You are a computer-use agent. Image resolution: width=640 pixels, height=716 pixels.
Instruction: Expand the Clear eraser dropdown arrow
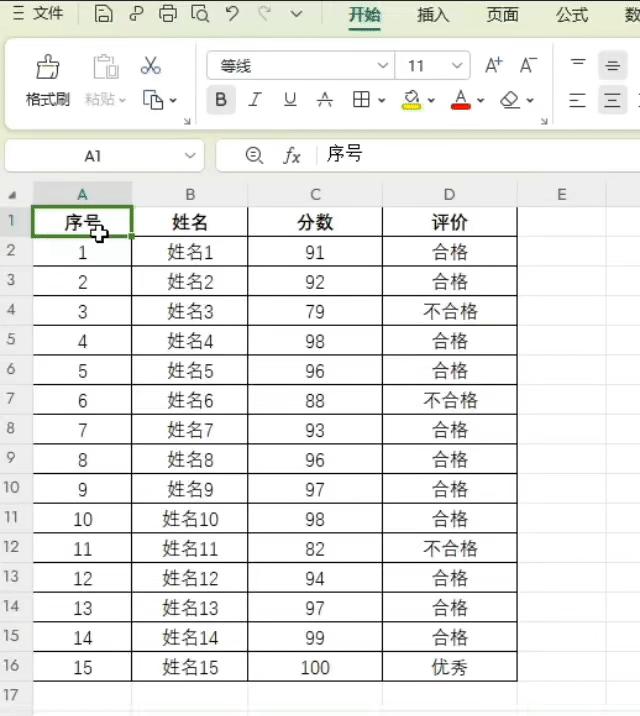pos(530,100)
